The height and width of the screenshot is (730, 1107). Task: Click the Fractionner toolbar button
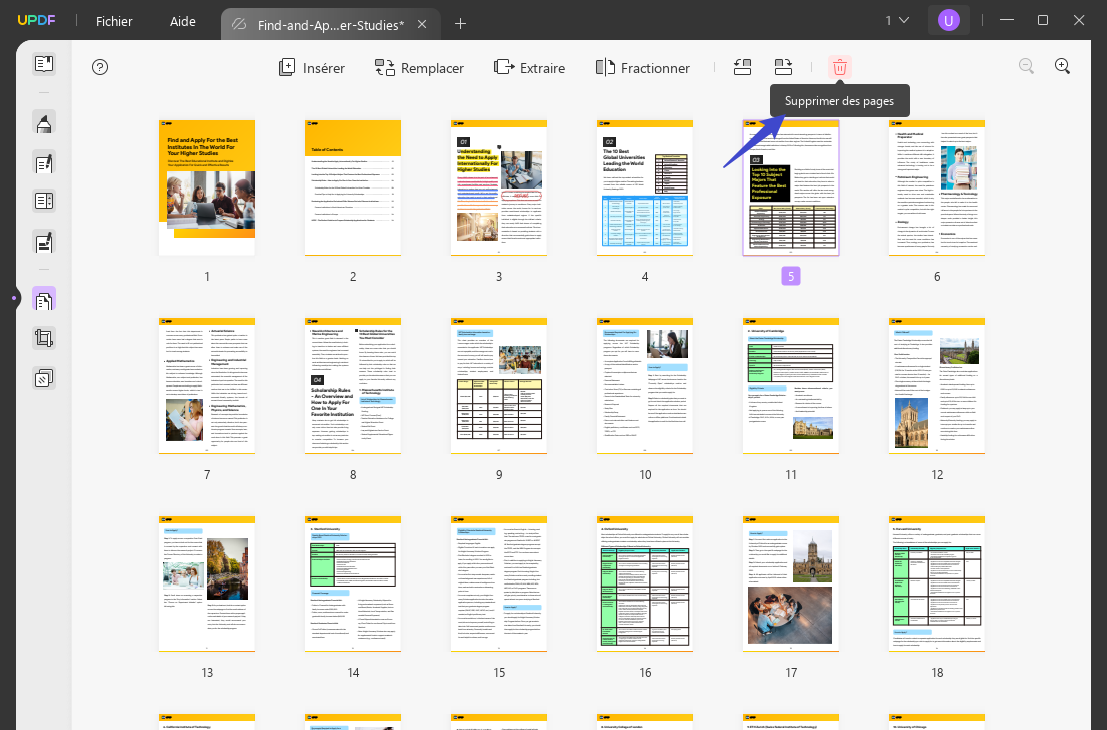pos(642,68)
